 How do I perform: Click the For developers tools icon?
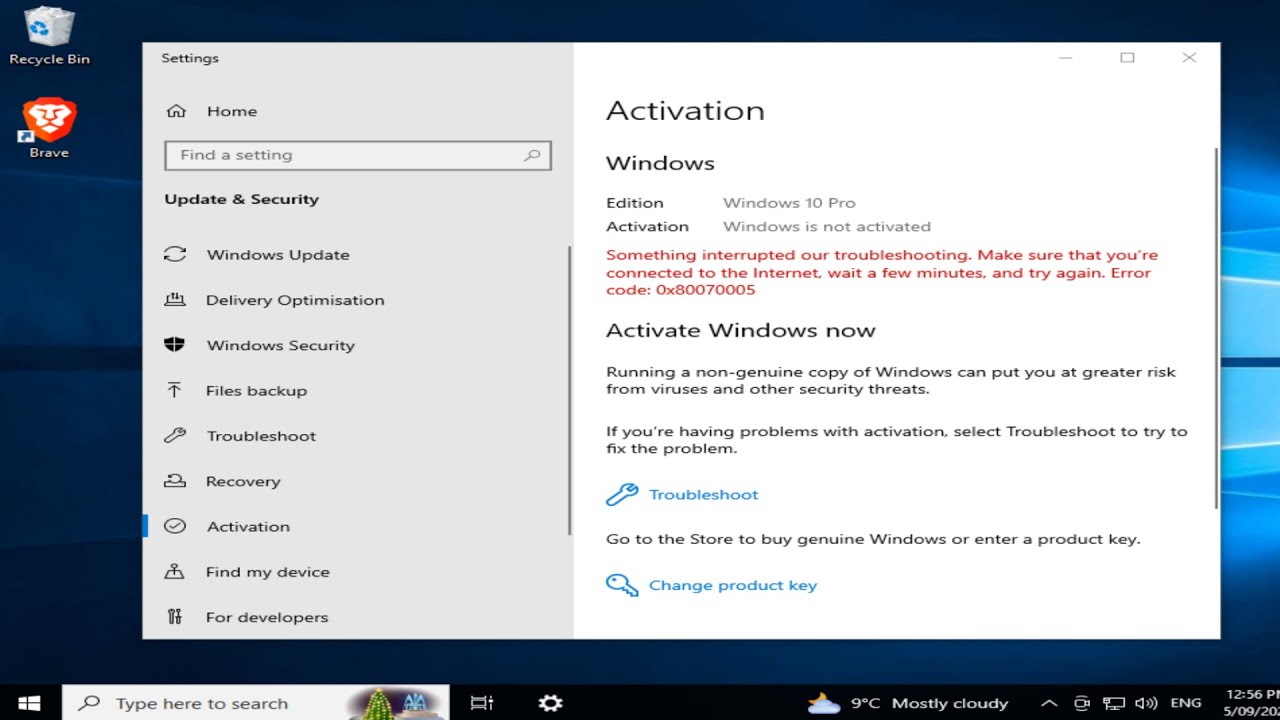pos(175,617)
